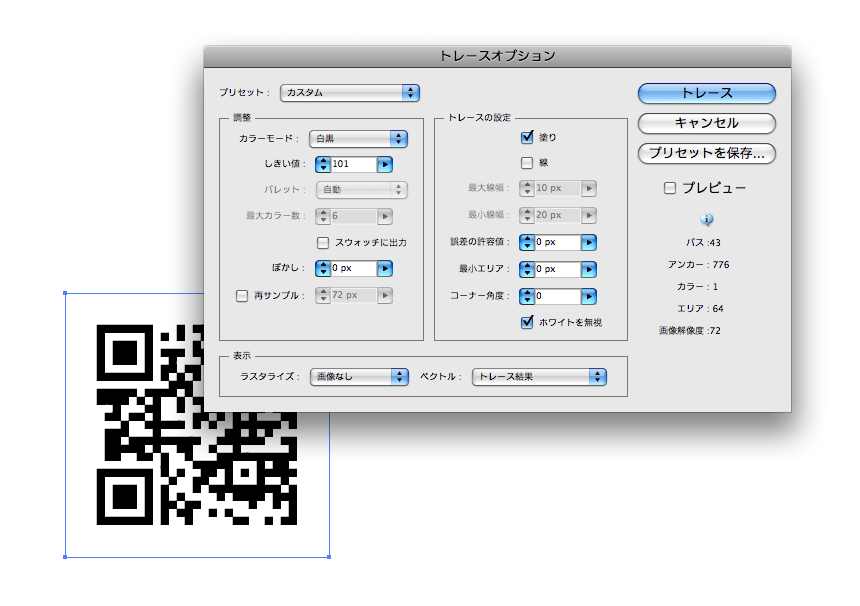
Task: Open the ぼかし slider arrow button
Action: [385, 268]
